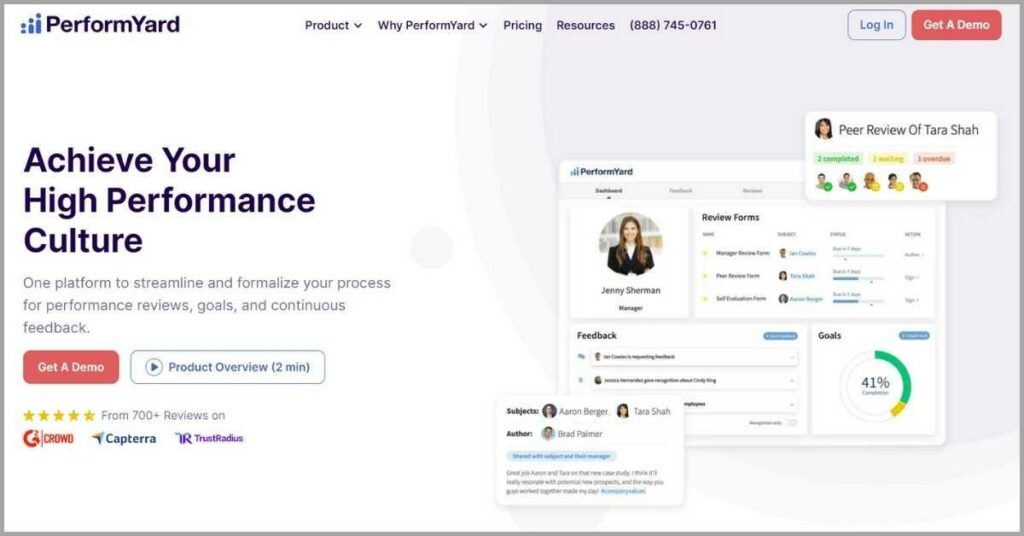Click the Sign action for Peer Review Form
The image size is (1024, 536).
(912, 277)
